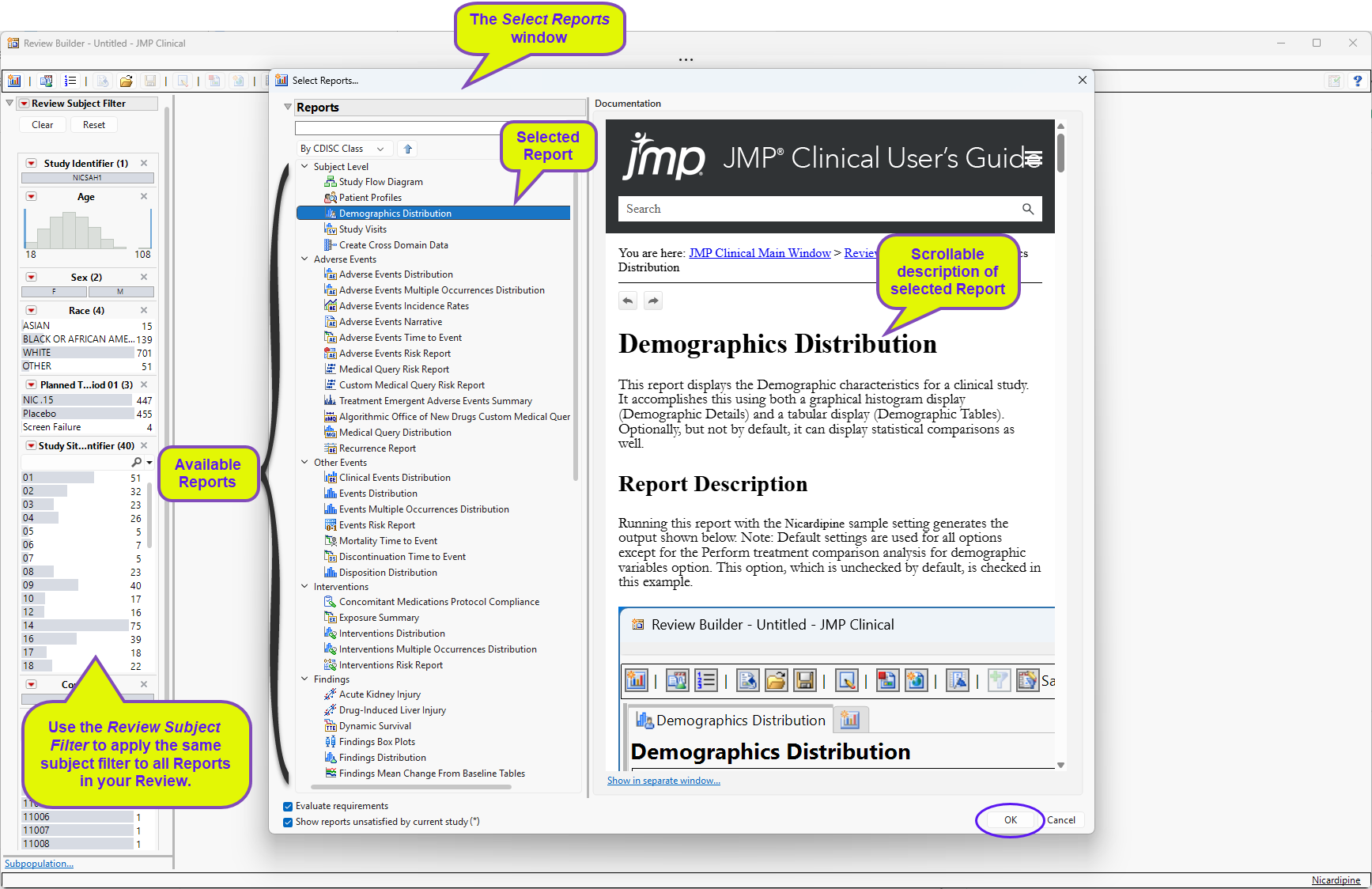Click the documentation back arrow icon
This screenshot has height=889, width=1372.
(x=628, y=301)
